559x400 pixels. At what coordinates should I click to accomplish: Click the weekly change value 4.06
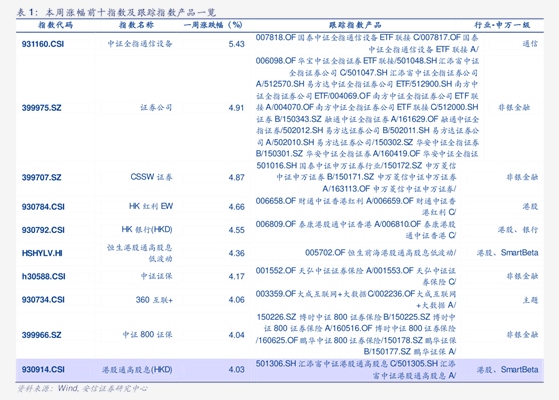click(236, 299)
